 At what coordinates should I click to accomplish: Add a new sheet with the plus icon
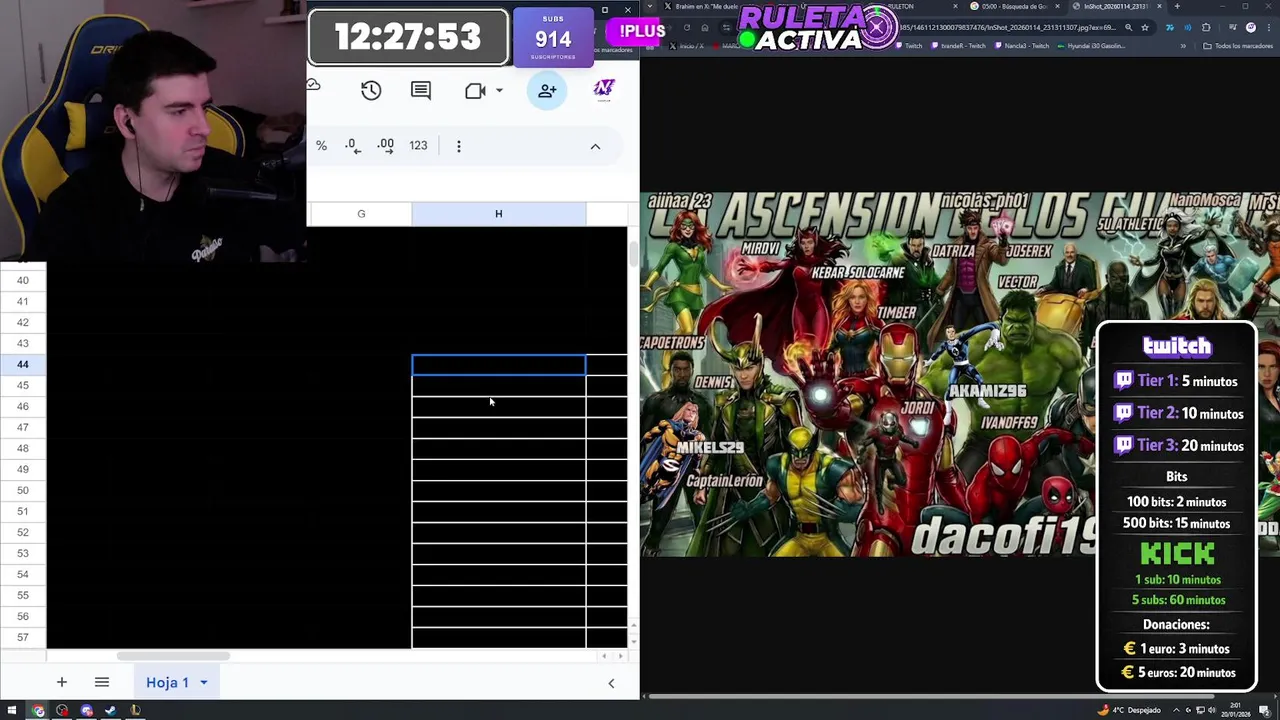[x=61, y=682]
